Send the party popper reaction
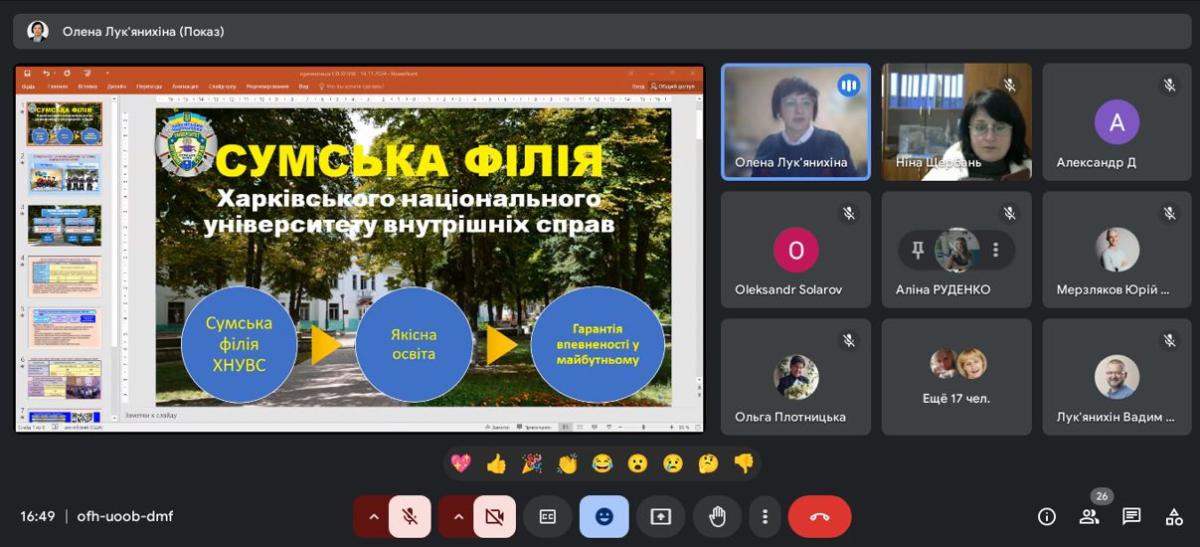This screenshot has height=547, width=1200. (x=532, y=463)
